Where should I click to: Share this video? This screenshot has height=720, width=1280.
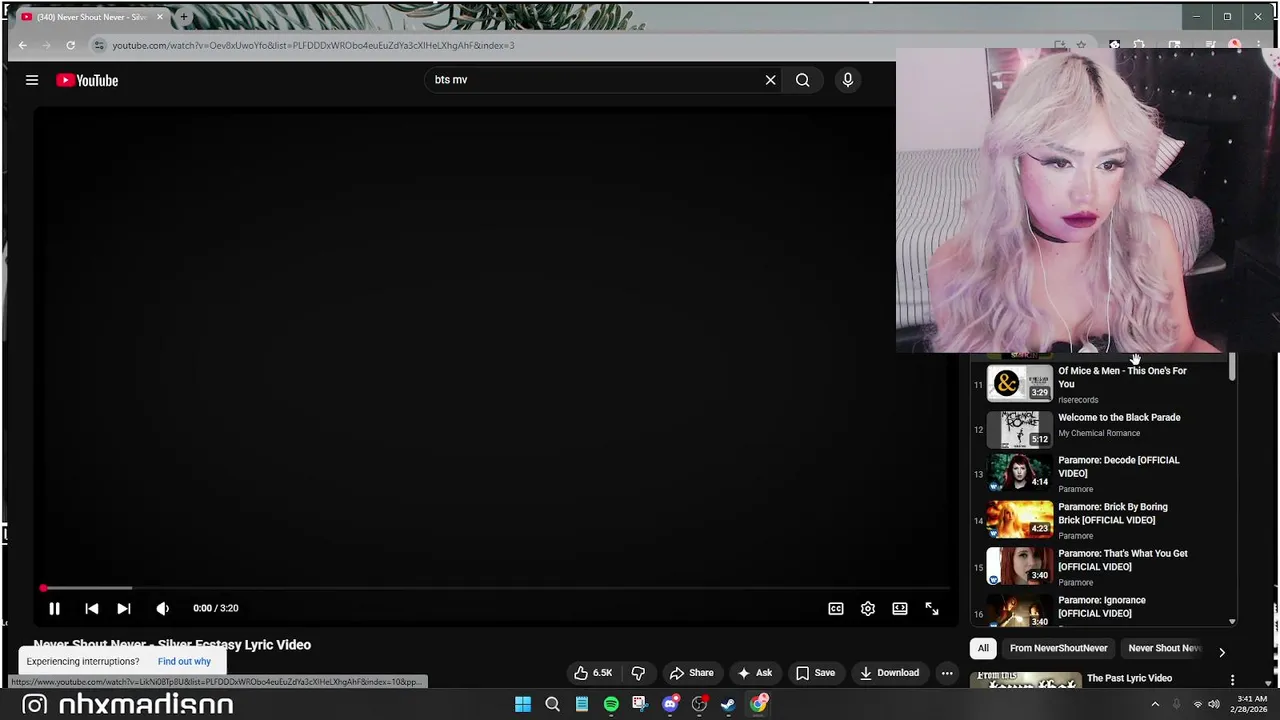[x=691, y=673]
